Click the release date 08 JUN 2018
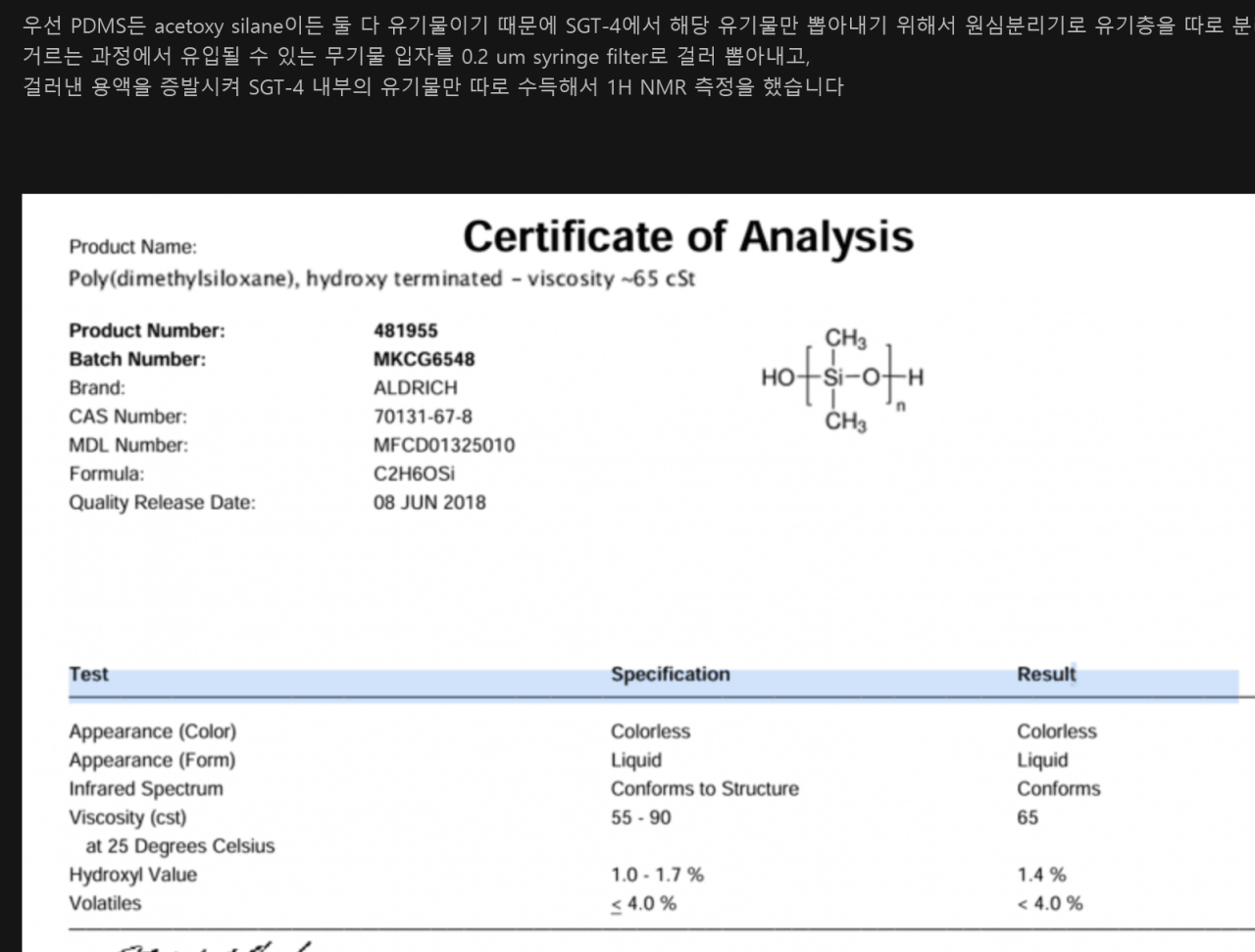 pos(429,502)
